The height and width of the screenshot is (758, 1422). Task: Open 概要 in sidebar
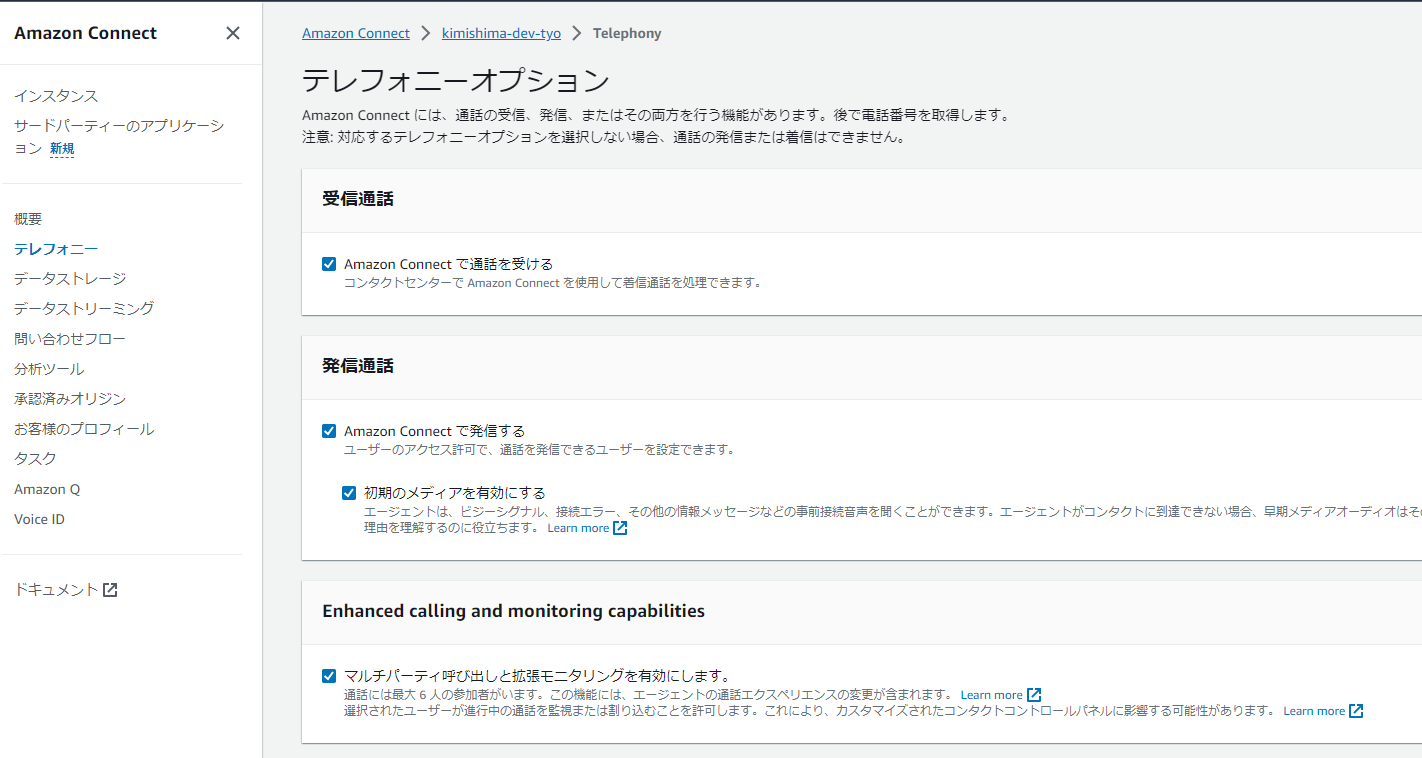tap(28, 219)
